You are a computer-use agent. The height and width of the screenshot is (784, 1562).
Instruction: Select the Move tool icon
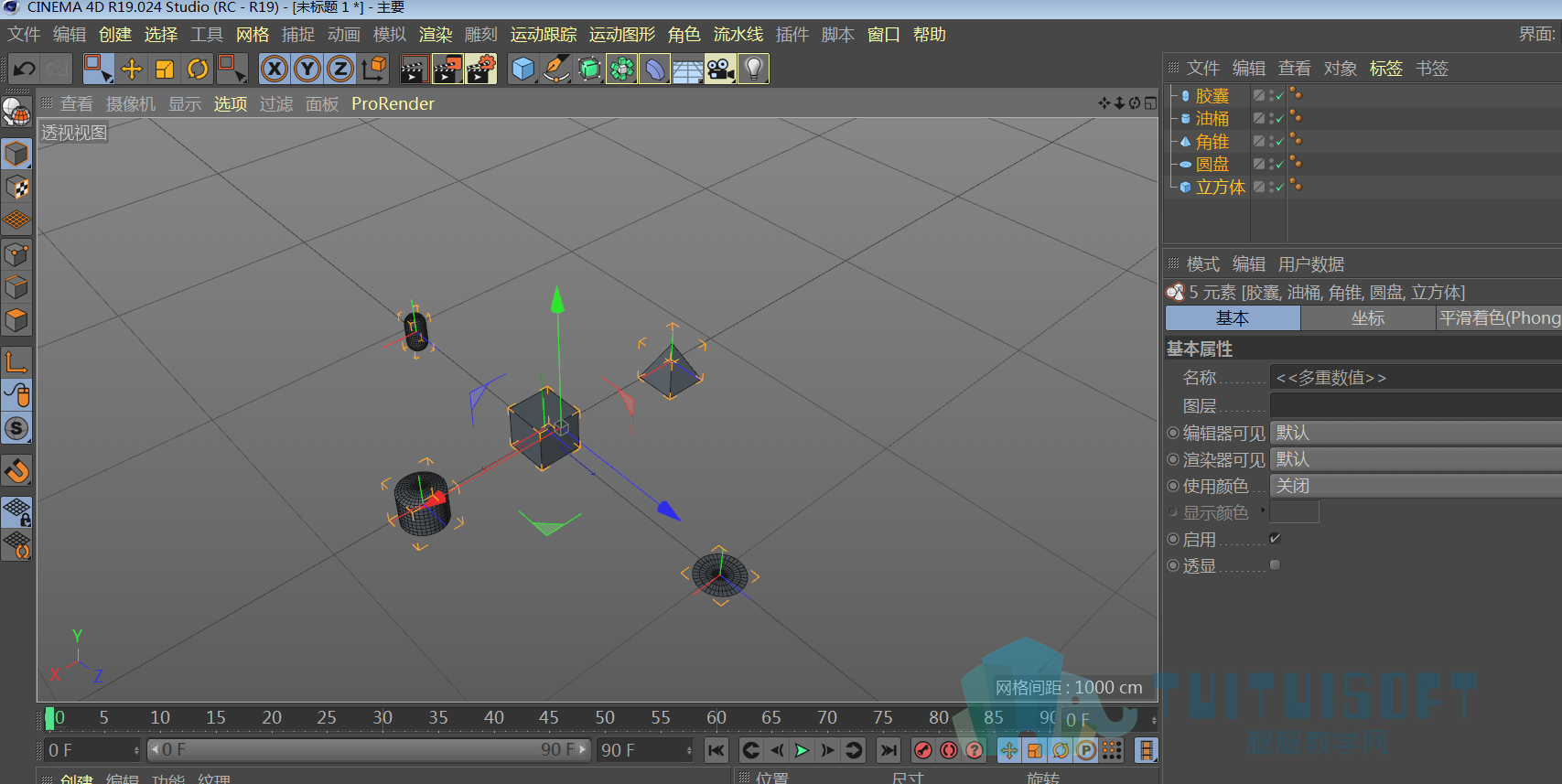(x=132, y=69)
